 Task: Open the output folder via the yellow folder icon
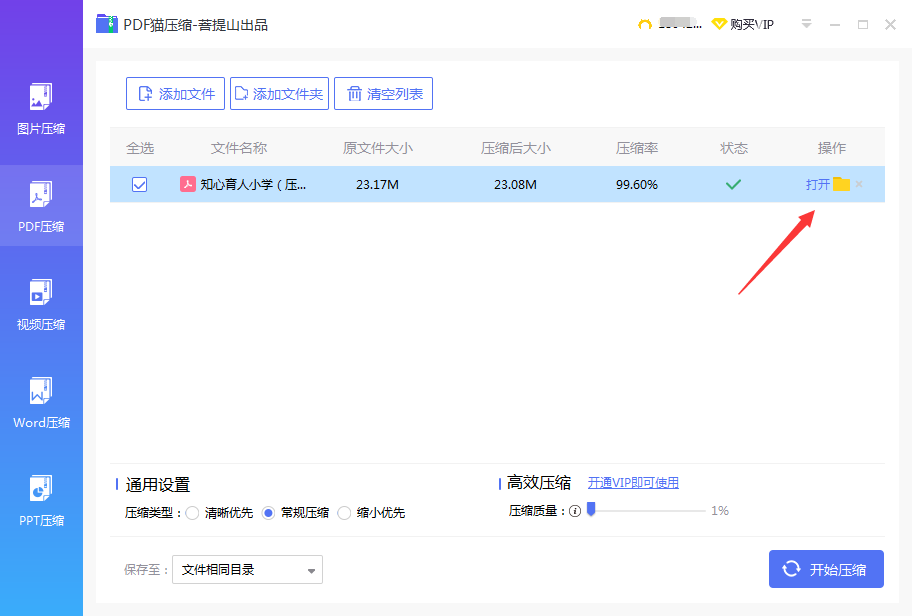click(x=841, y=184)
